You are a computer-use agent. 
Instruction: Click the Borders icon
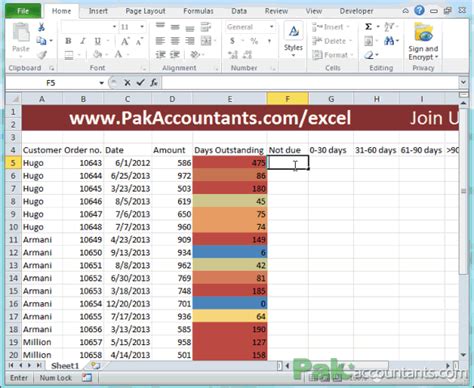pos(69,55)
